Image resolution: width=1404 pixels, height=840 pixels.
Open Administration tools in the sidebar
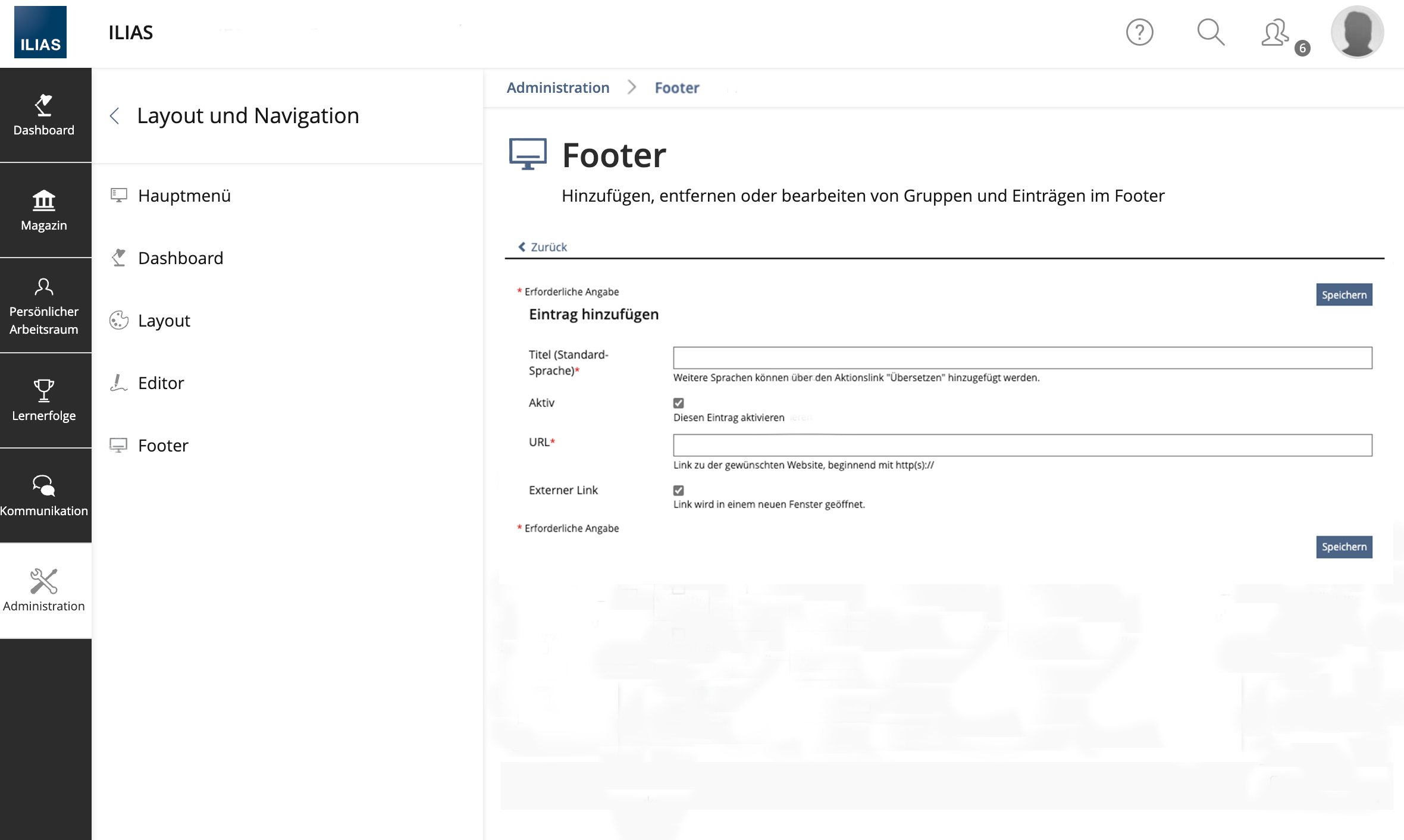[x=44, y=591]
